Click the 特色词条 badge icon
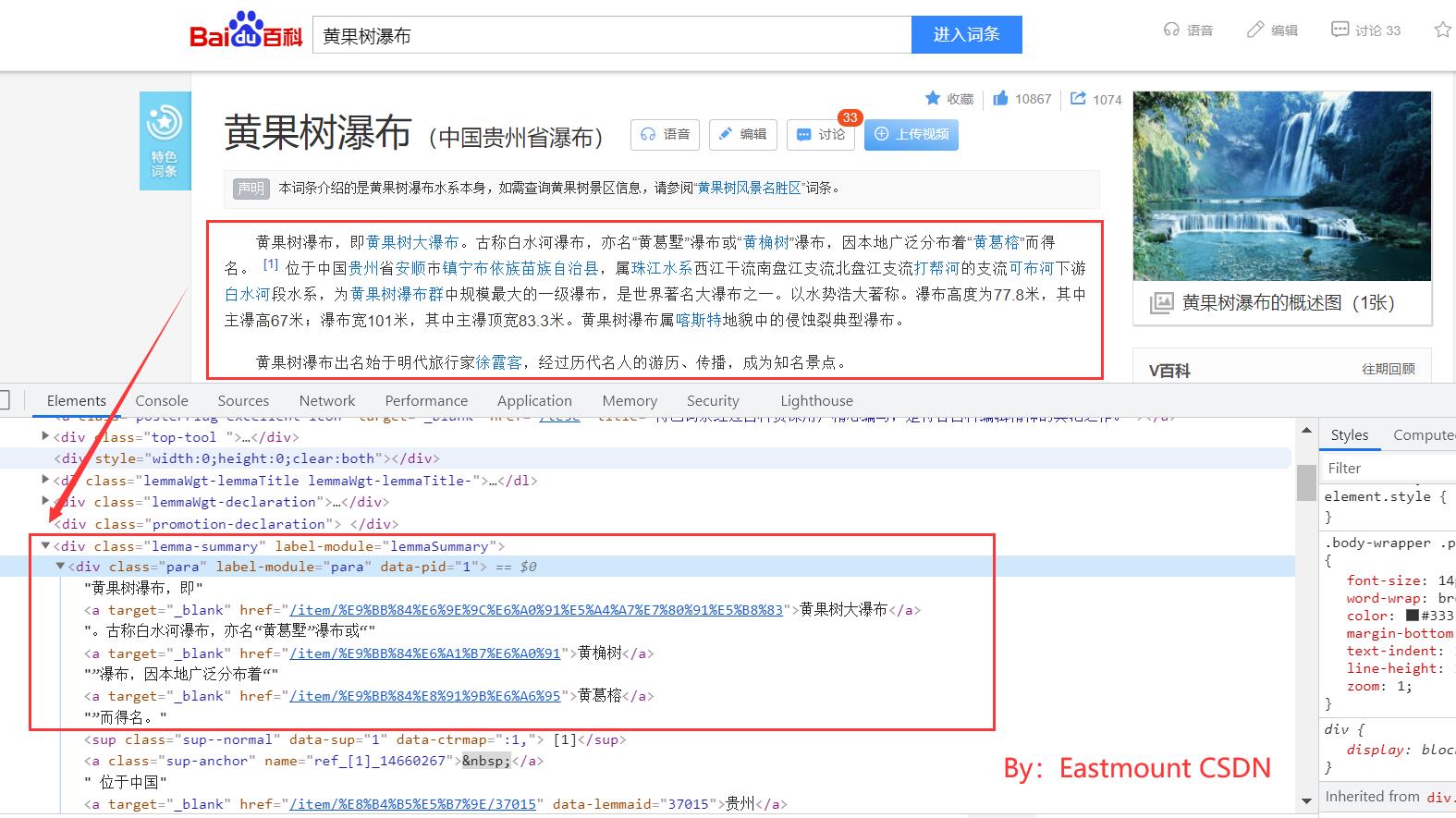The height and width of the screenshot is (818, 1456). (x=165, y=140)
